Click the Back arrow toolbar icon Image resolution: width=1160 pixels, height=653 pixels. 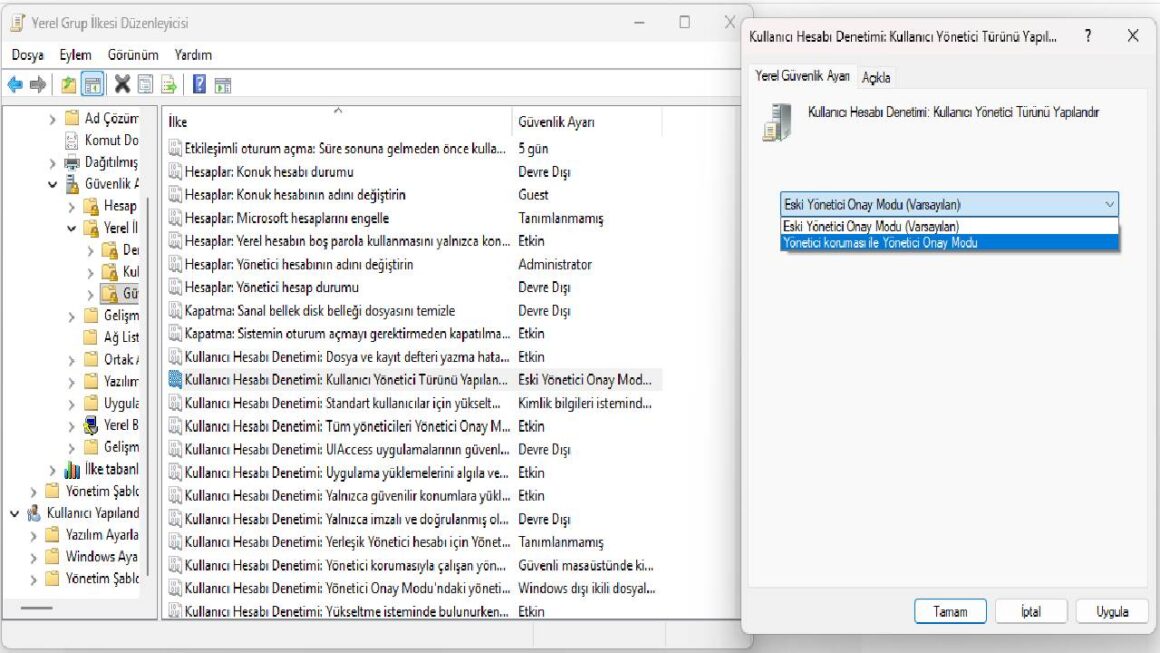click(15, 85)
